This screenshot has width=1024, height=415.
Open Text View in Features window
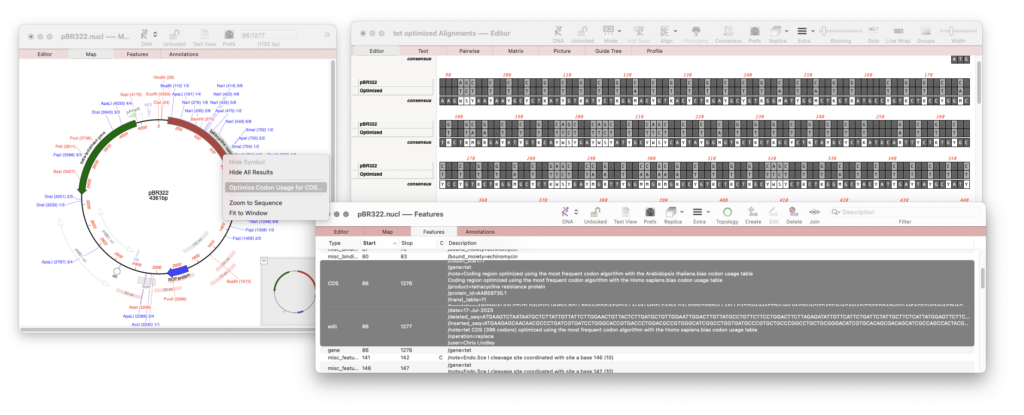(625, 212)
